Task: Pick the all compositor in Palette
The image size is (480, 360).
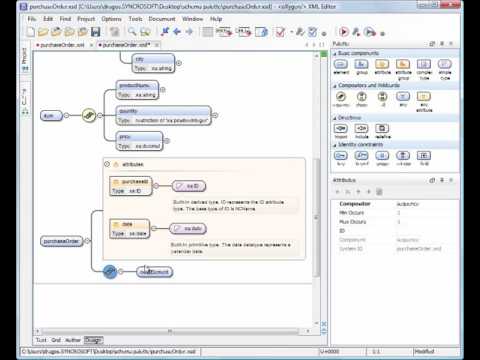Action: click(x=382, y=99)
